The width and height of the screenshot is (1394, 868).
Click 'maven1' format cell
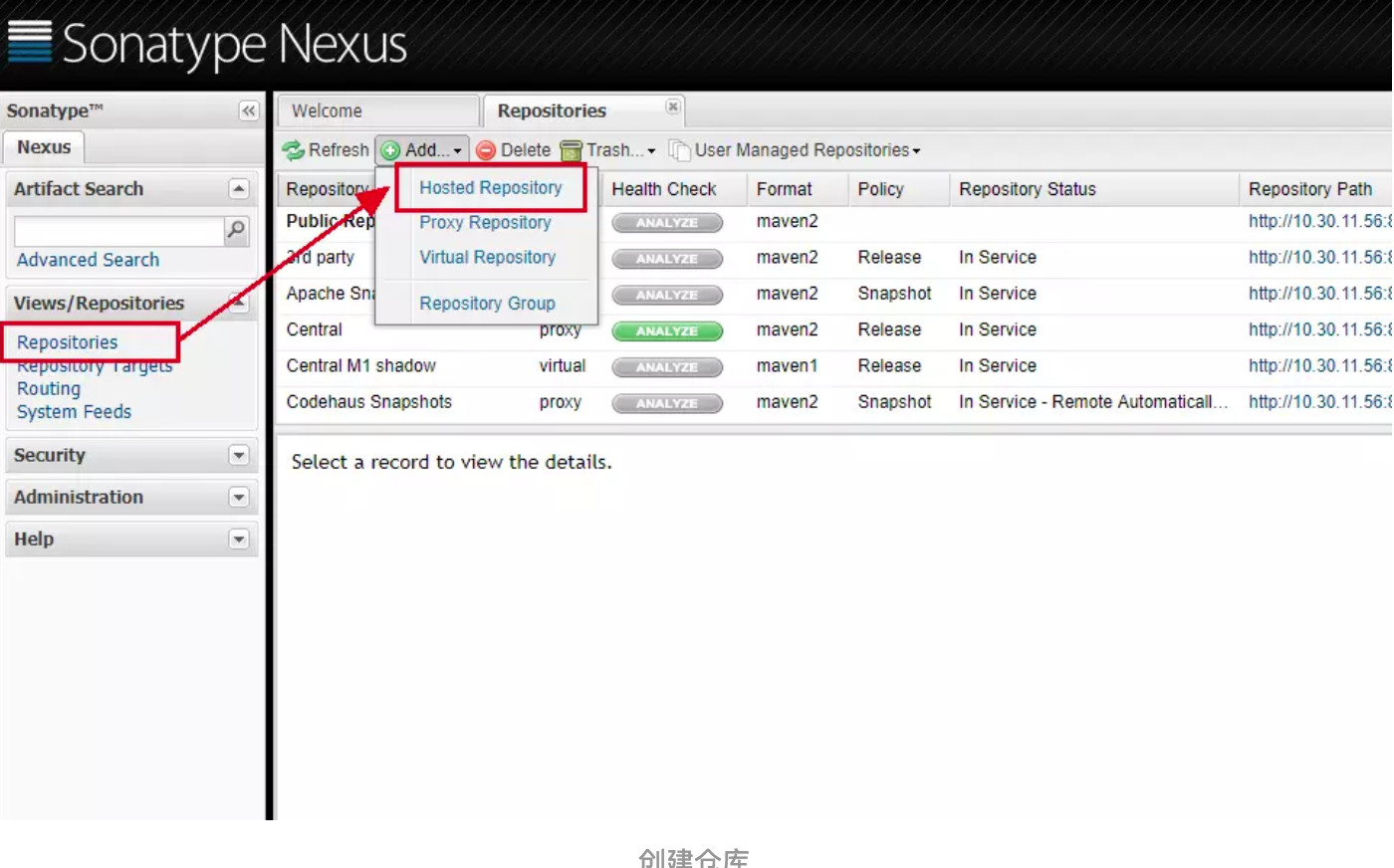(x=787, y=366)
